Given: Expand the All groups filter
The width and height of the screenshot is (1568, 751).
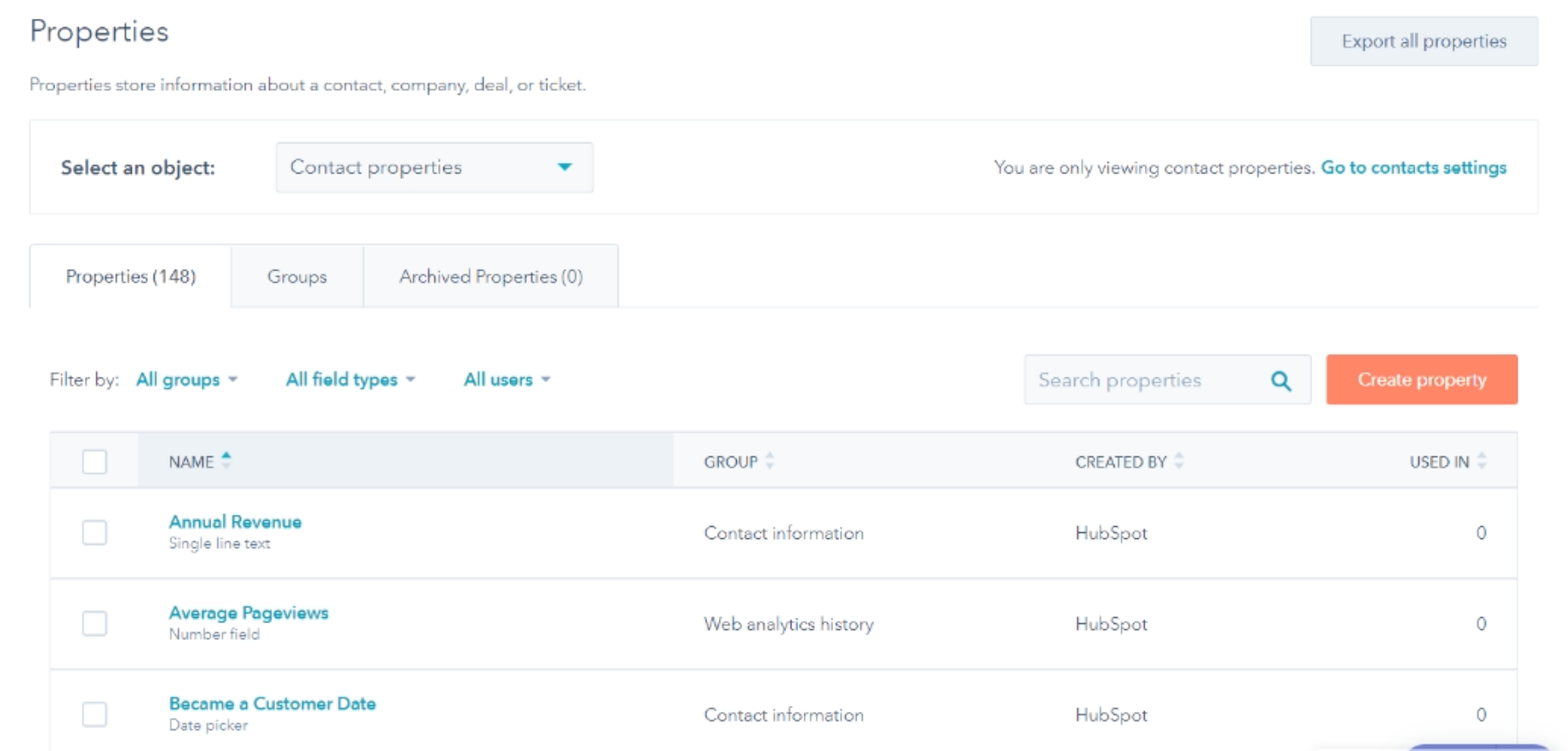Looking at the screenshot, I should click(186, 380).
